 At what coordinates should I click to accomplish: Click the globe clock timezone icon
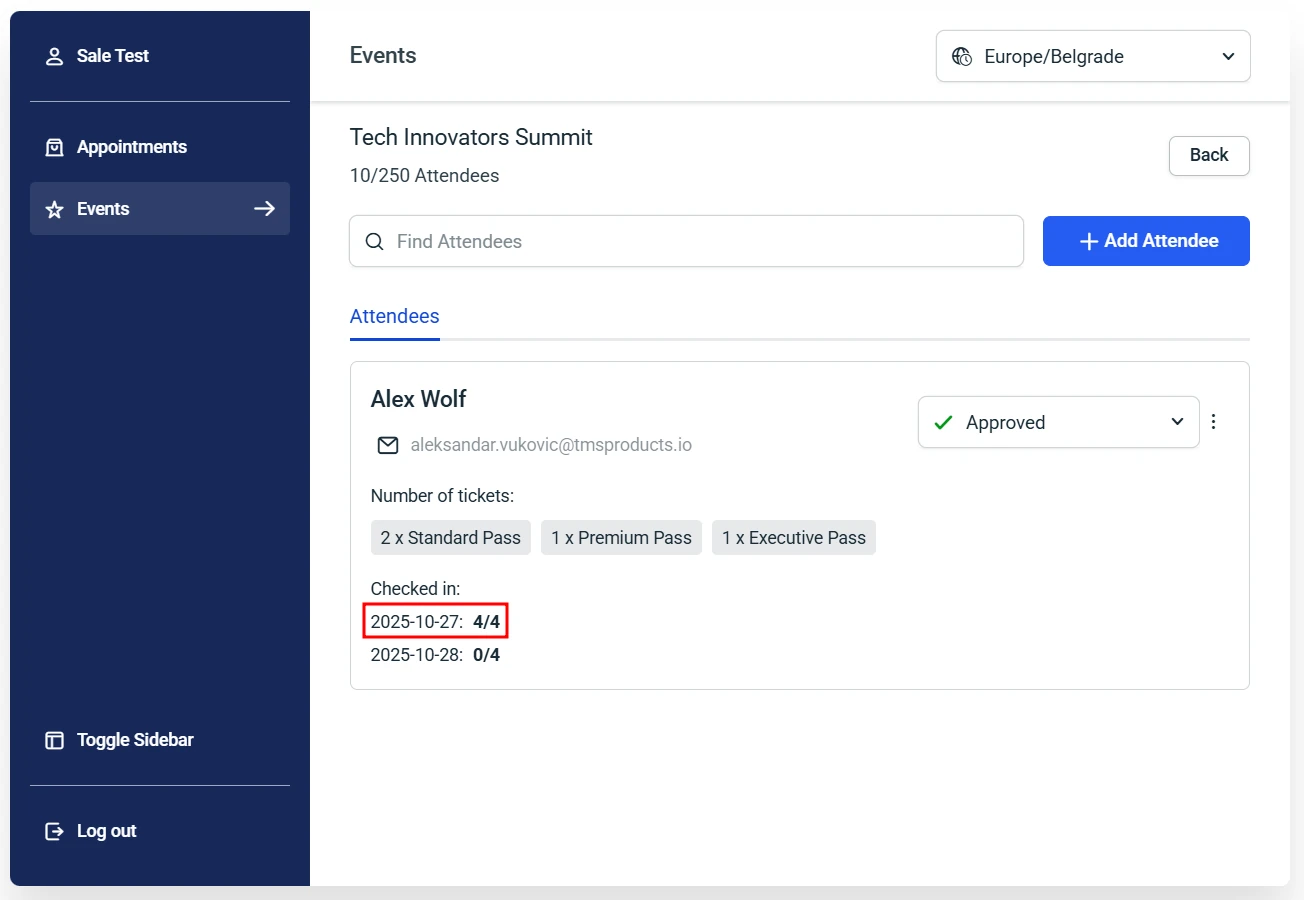point(962,57)
